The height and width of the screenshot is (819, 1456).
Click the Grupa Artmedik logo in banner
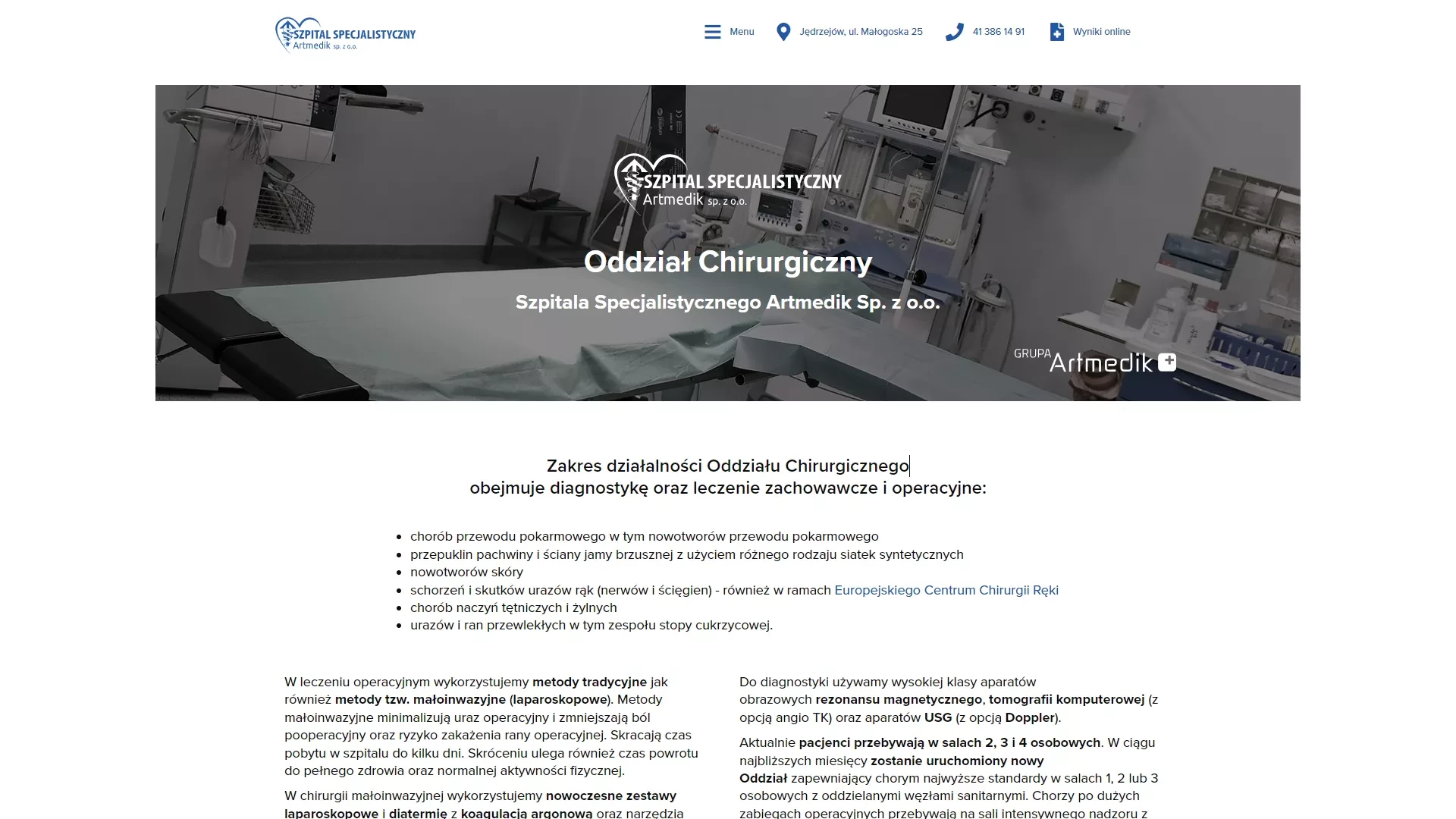1095,361
